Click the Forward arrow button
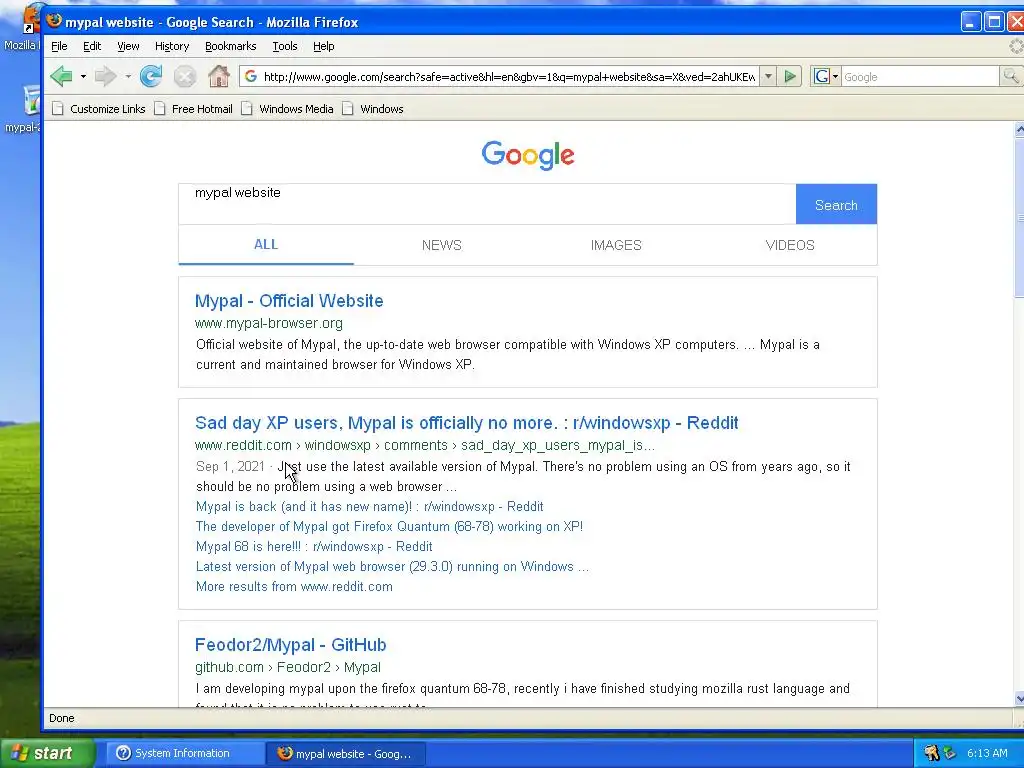1024x768 pixels. tap(105, 76)
